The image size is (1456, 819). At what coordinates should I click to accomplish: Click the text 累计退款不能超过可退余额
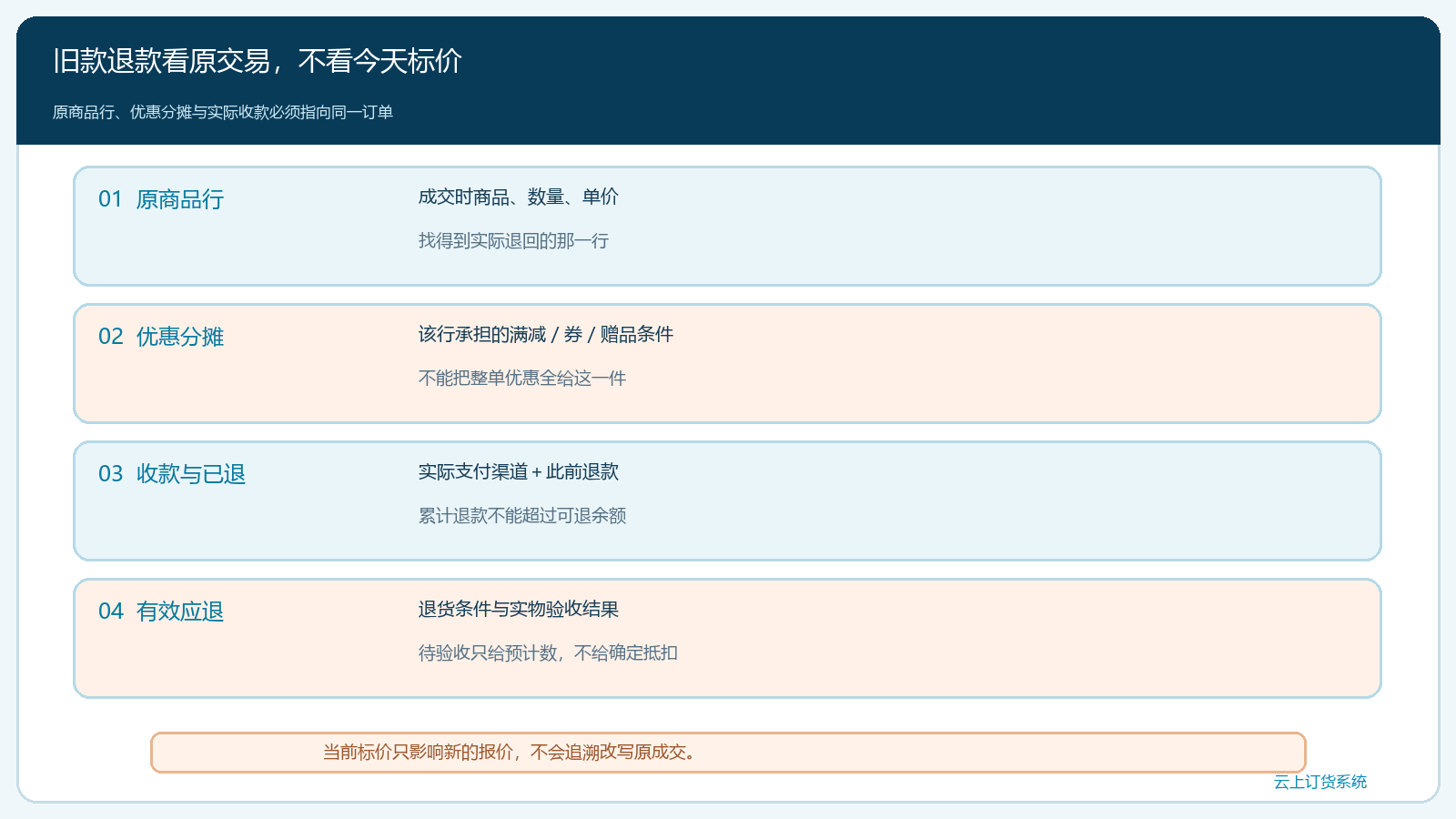click(522, 516)
